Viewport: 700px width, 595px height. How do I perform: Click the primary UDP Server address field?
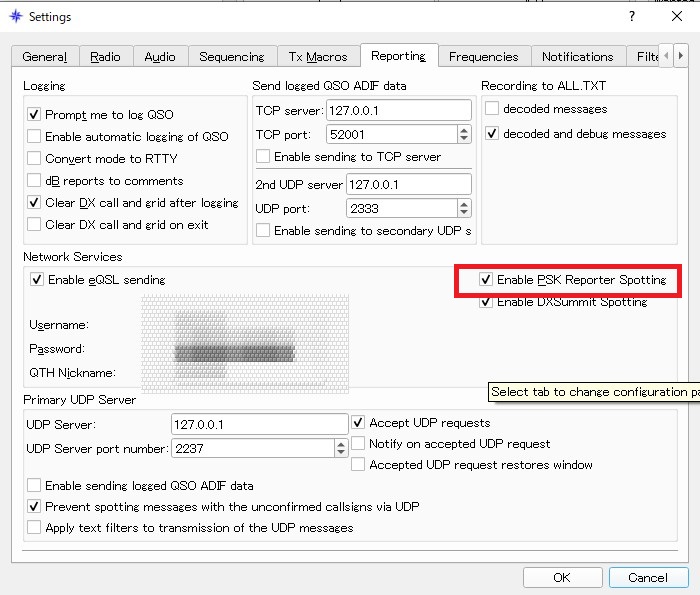click(259, 424)
